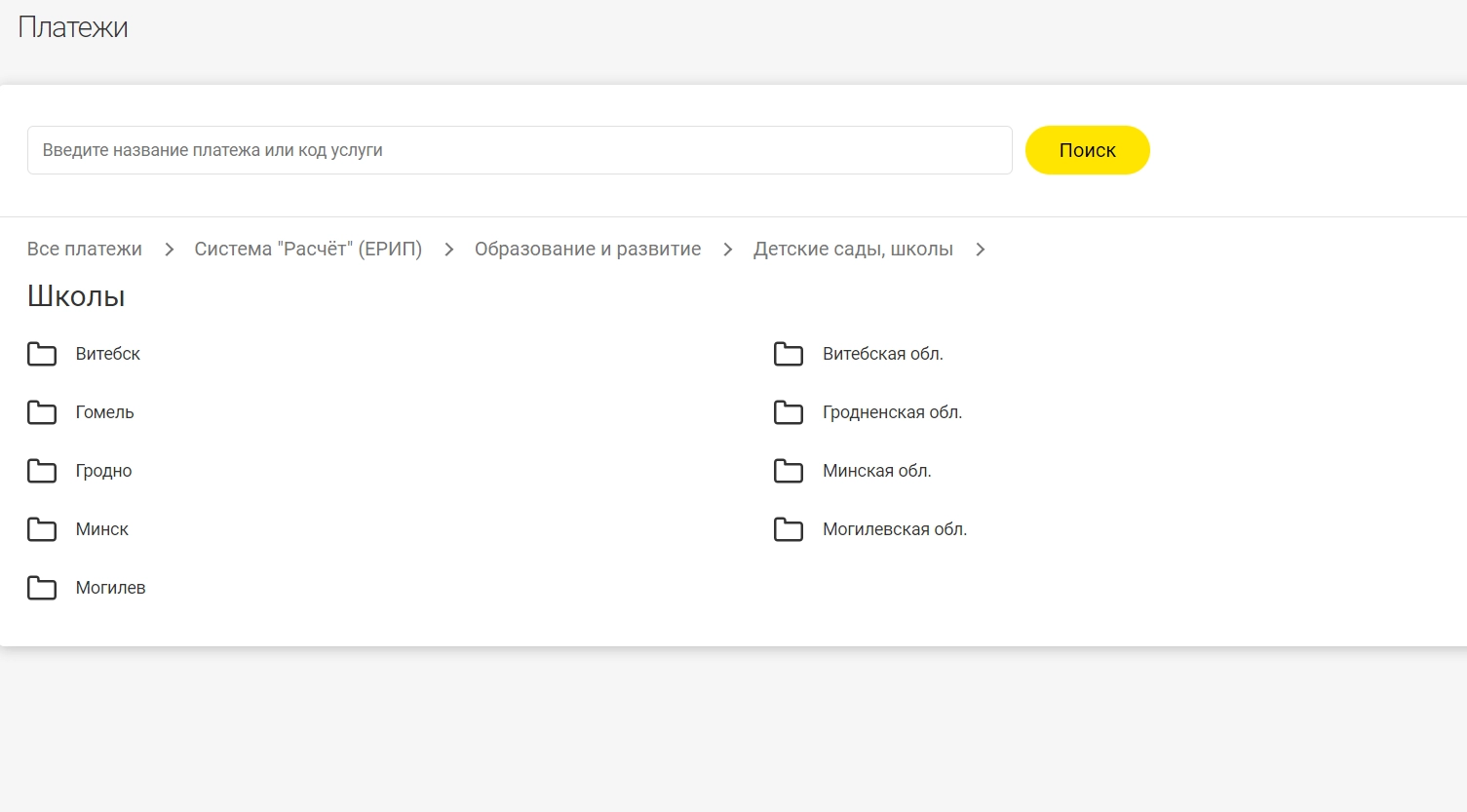Open the Могилев schools list
This screenshot has height=812, width=1467.
pyautogui.click(x=111, y=588)
